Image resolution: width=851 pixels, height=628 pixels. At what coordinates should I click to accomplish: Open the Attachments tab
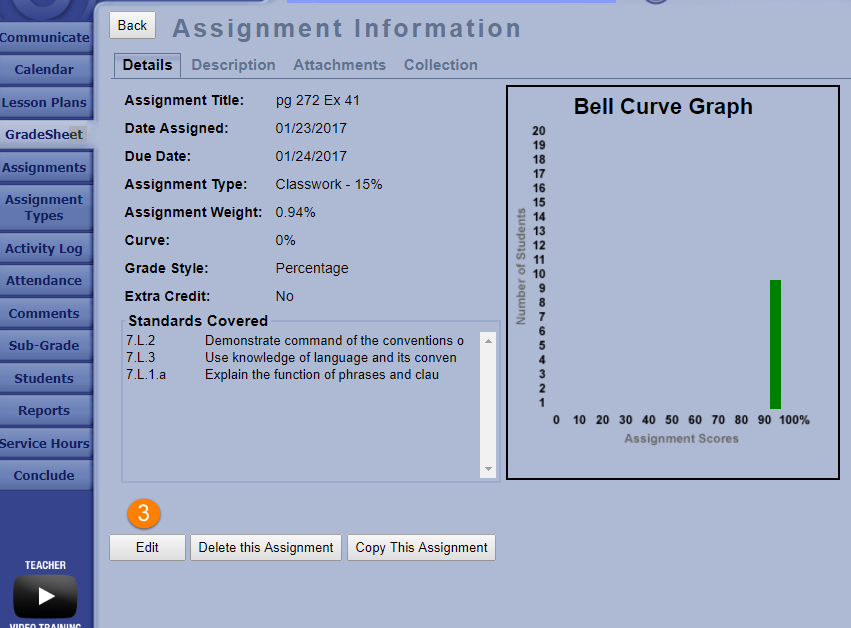(339, 65)
